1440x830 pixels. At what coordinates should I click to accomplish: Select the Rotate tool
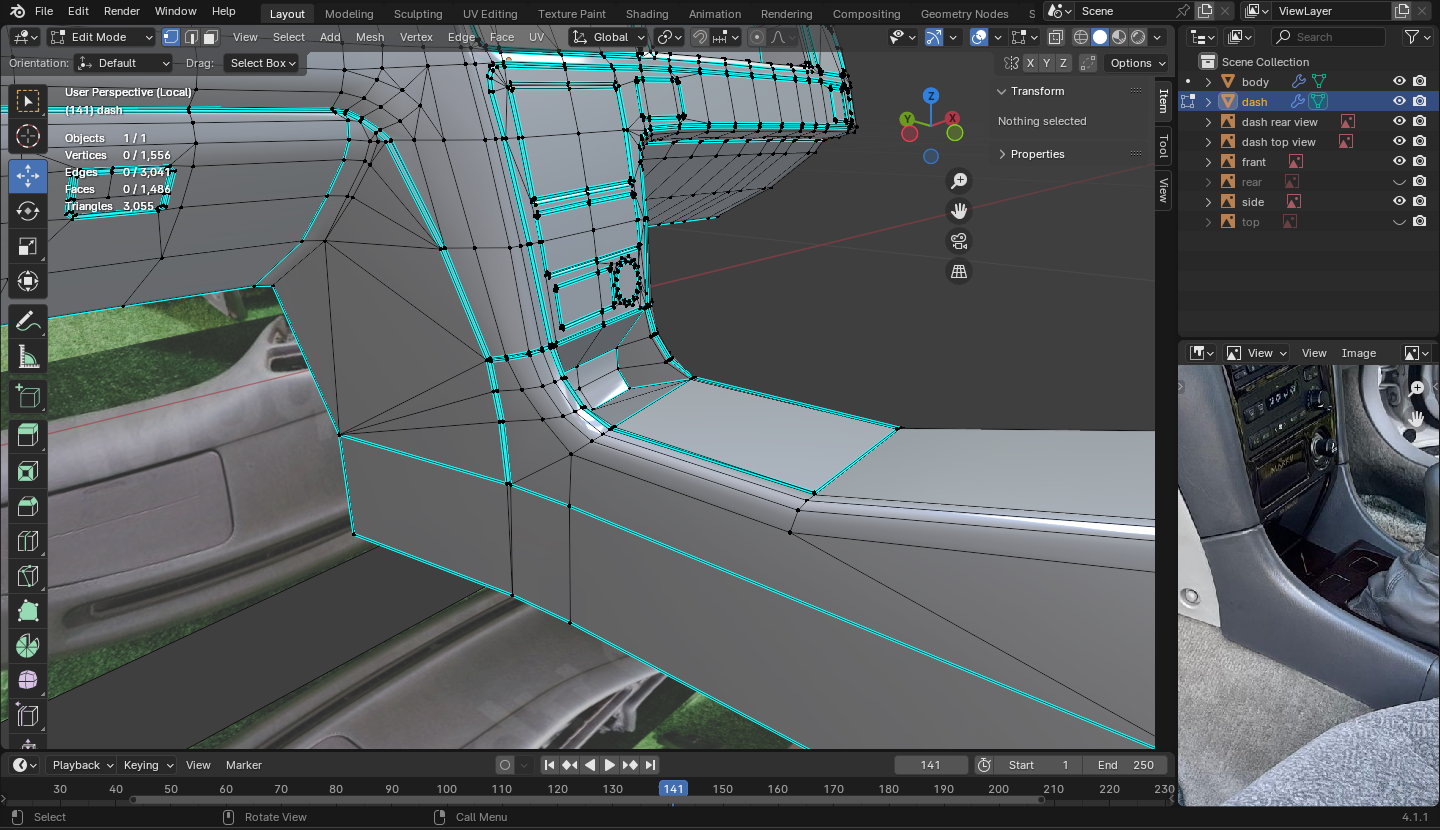pos(28,211)
